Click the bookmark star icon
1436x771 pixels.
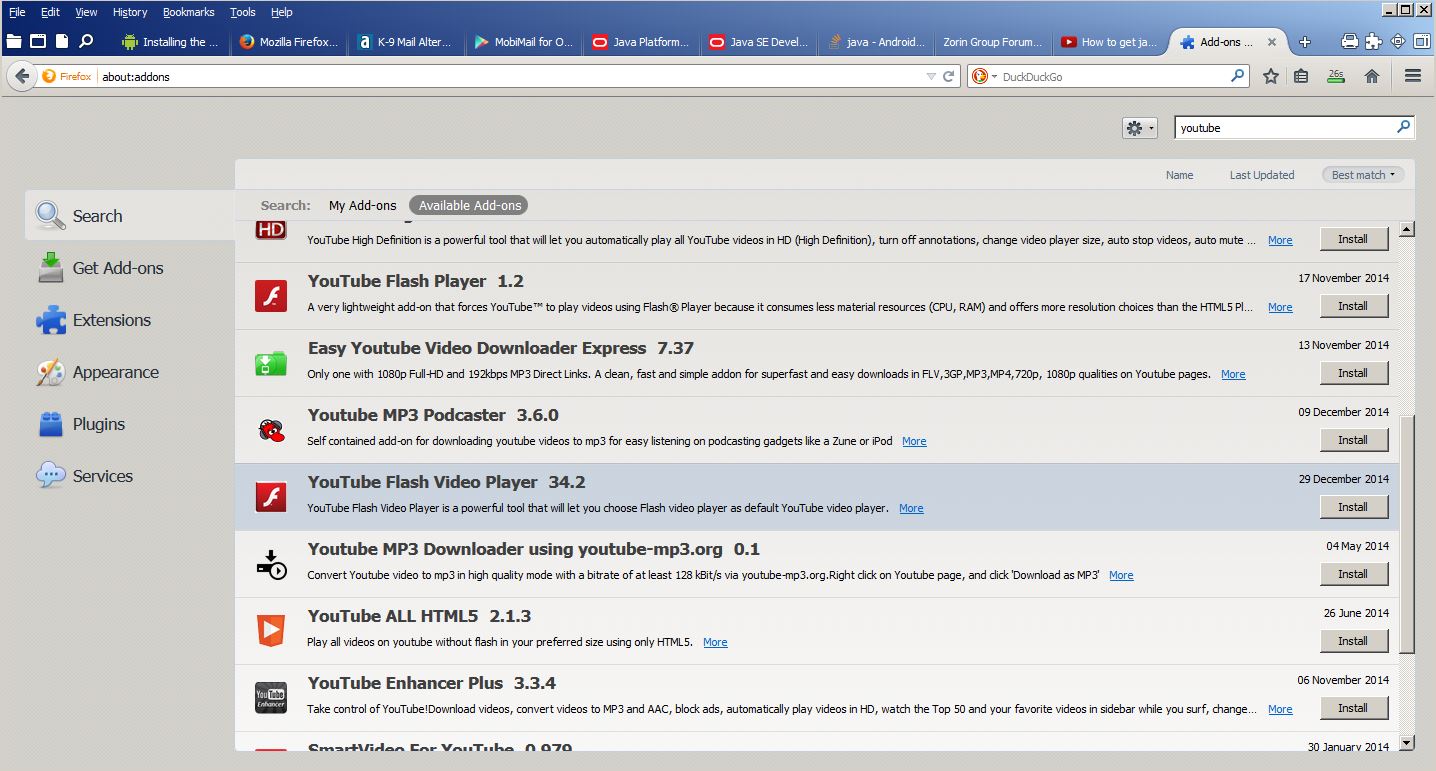1271,76
